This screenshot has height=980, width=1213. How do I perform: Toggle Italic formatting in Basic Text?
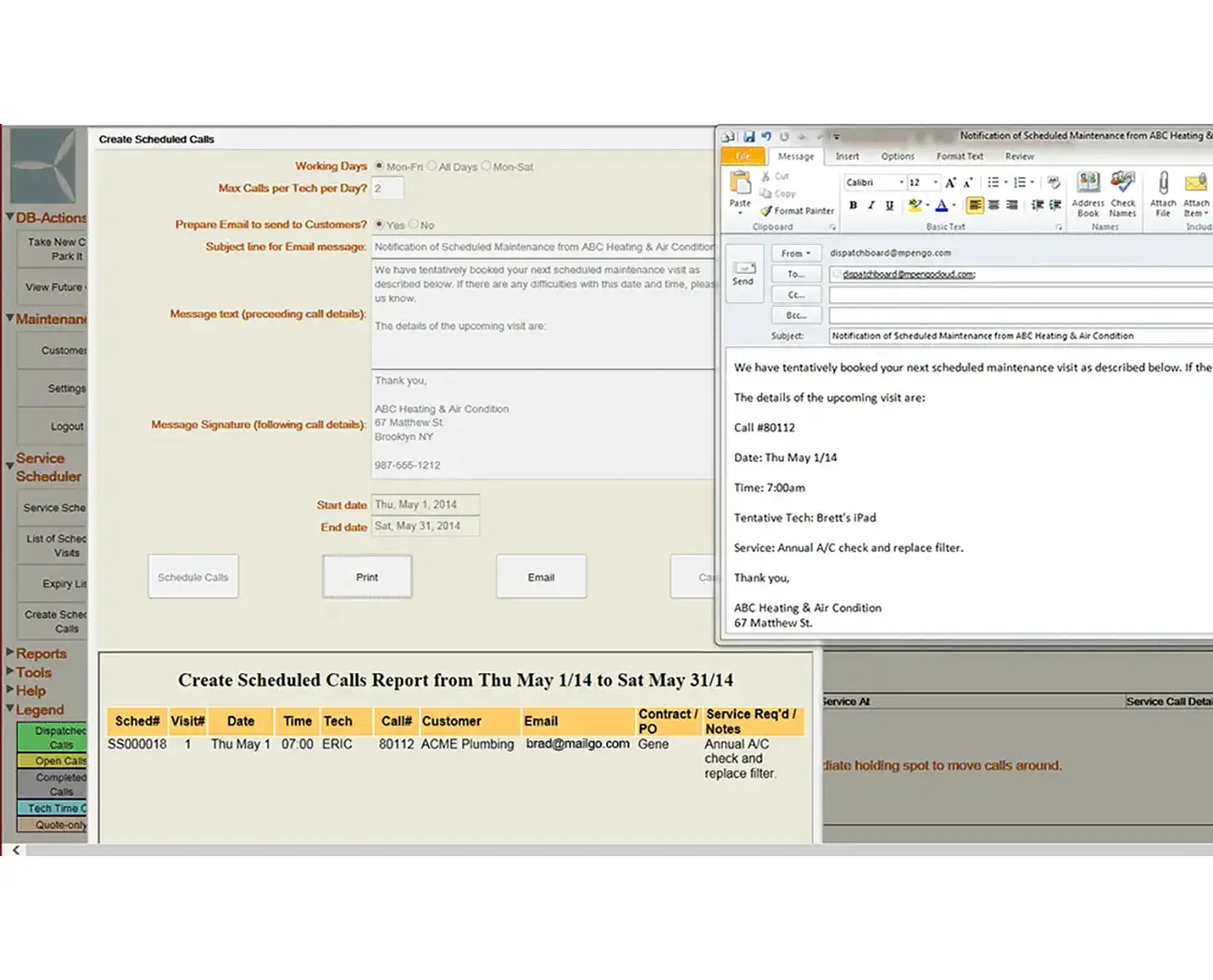(x=871, y=205)
